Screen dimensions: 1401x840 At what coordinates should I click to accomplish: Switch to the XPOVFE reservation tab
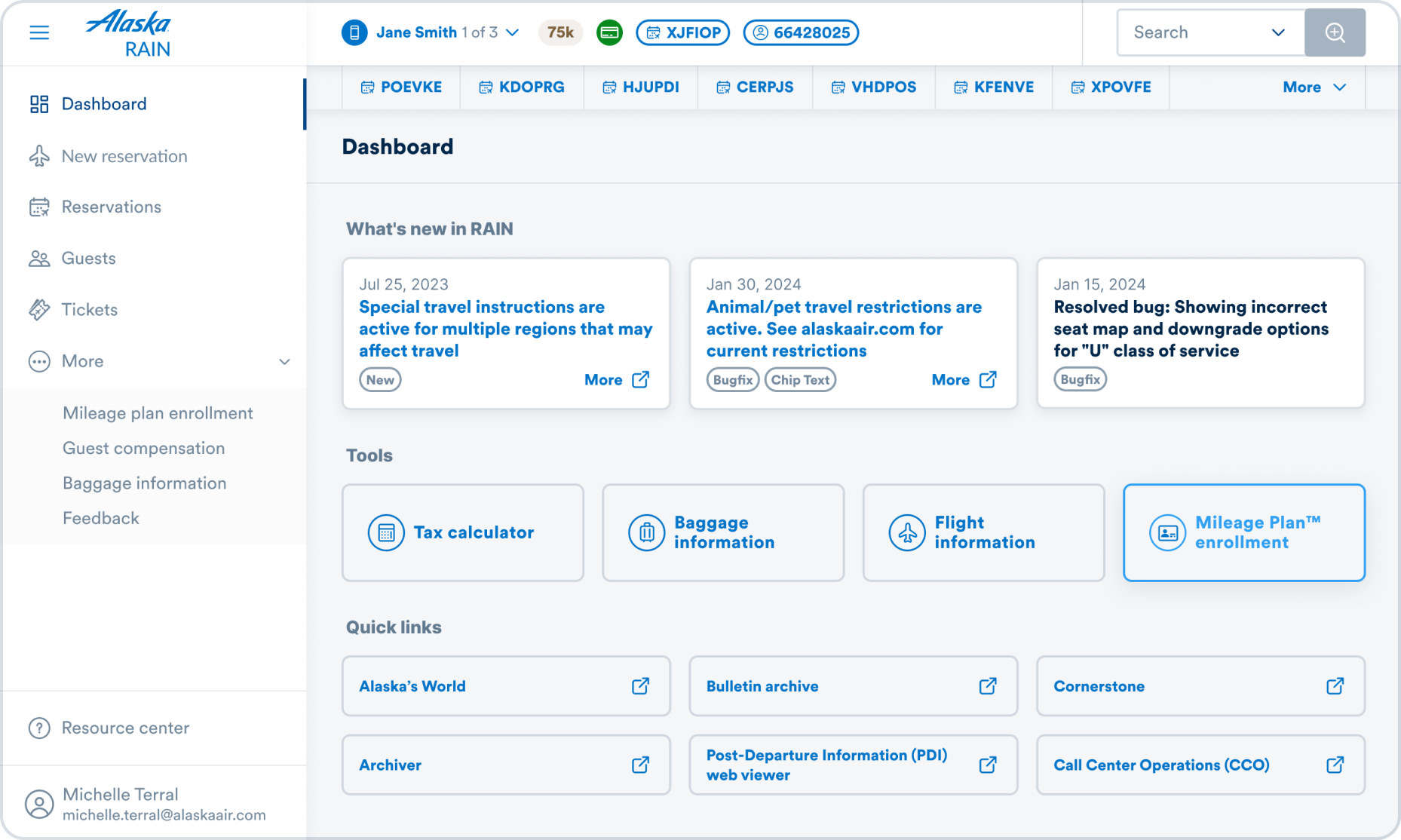point(1111,87)
